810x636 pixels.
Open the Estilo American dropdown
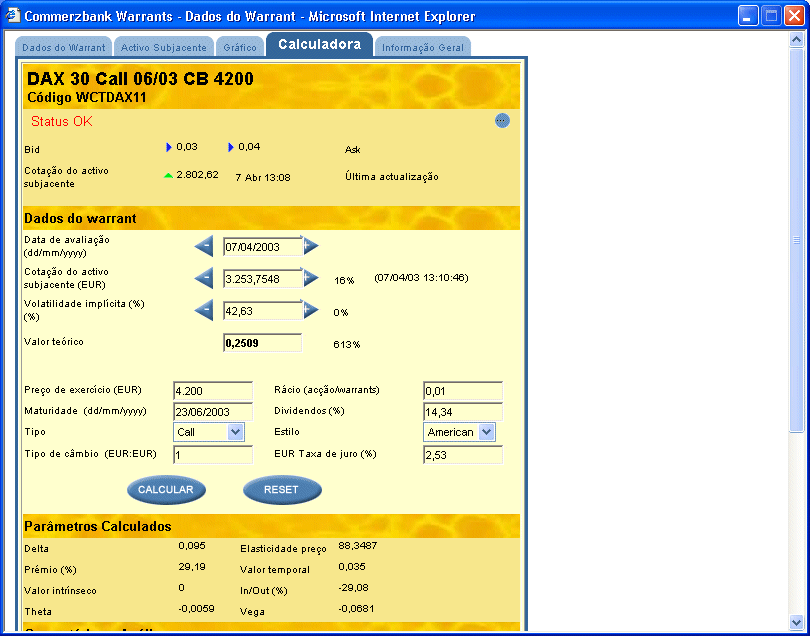[486, 432]
